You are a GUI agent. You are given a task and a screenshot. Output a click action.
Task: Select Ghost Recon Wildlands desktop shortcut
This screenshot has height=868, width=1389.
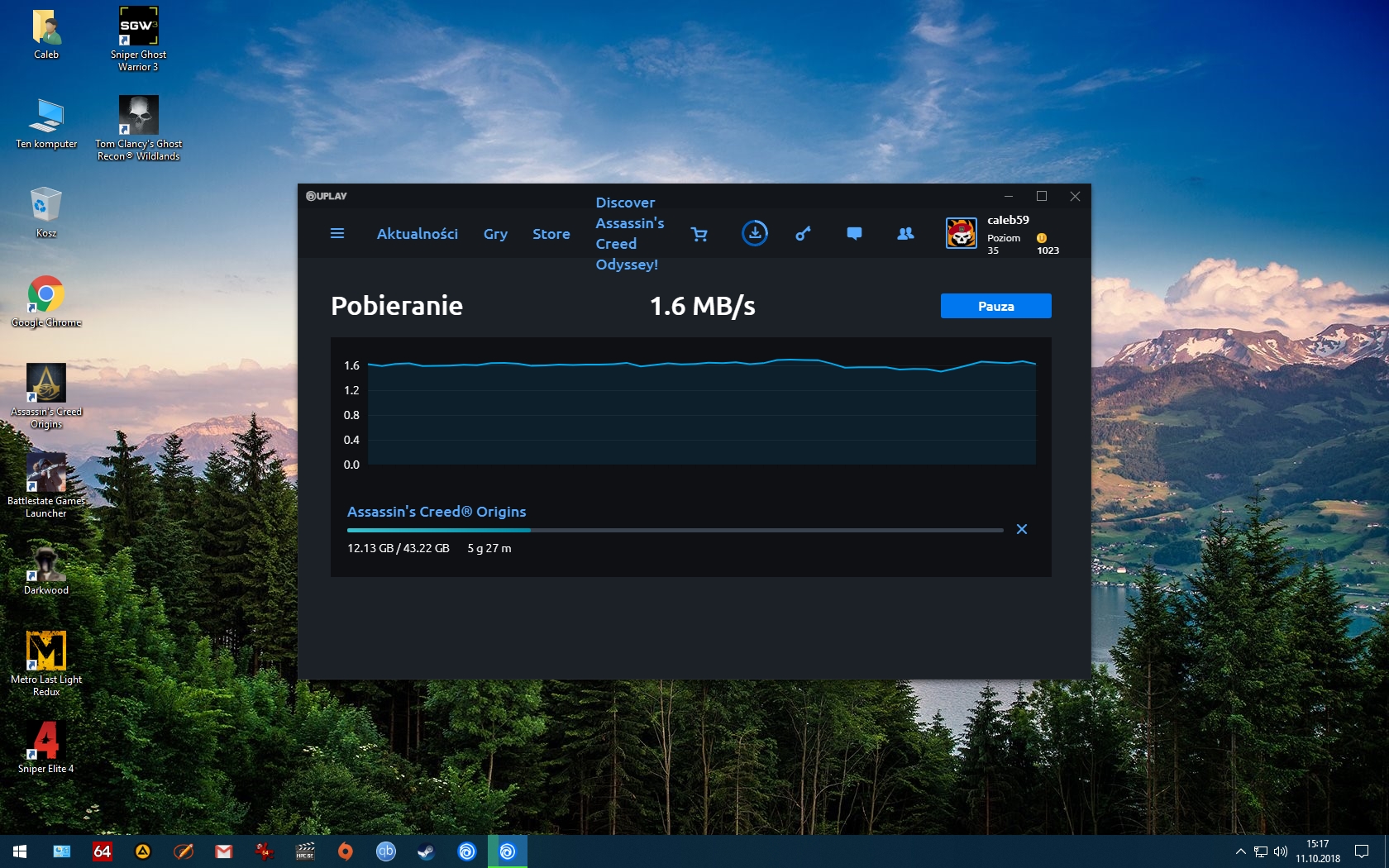[x=138, y=129]
